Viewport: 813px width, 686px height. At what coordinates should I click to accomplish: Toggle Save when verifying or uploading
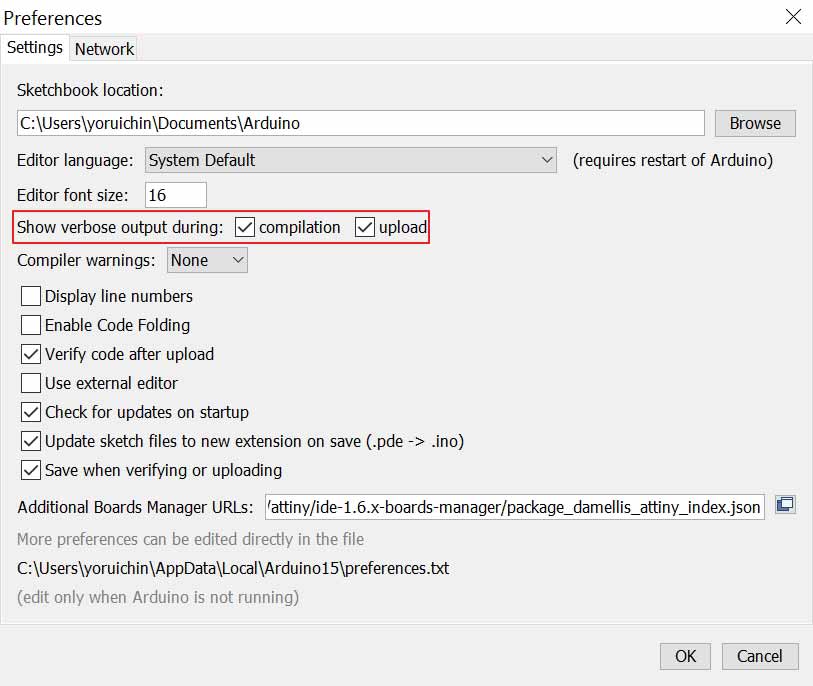tap(31, 470)
